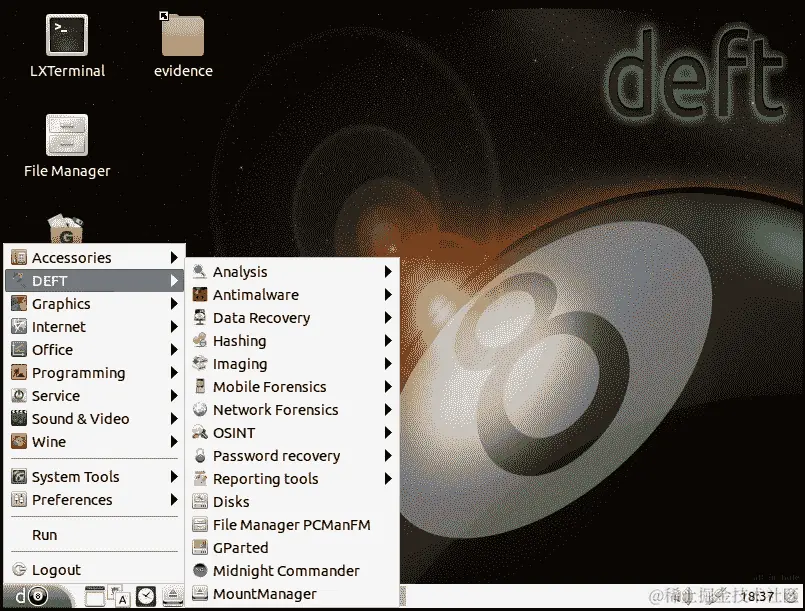Click the Hashing icon in DEFT submenu
Image resolution: width=805 pixels, height=611 pixels.
point(200,340)
